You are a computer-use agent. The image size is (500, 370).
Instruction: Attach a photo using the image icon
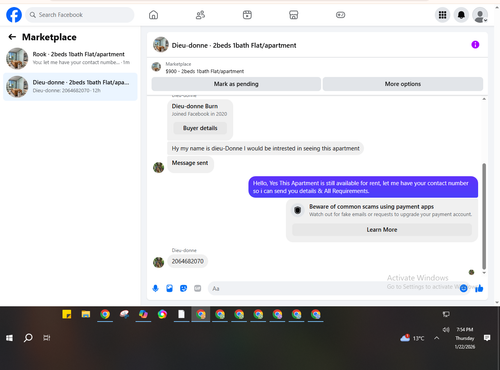(169, 288)
